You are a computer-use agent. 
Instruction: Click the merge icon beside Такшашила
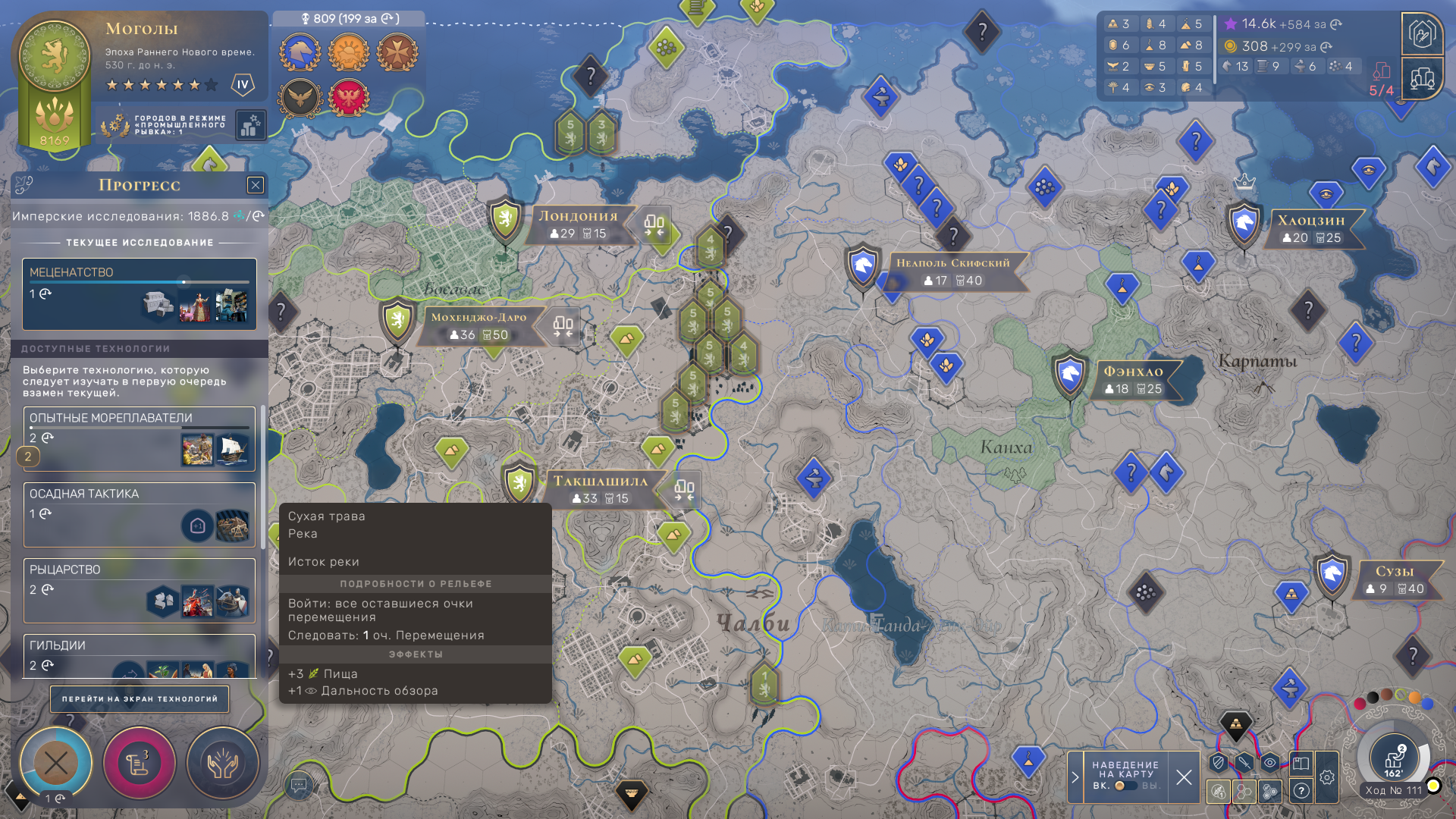coord(684,491)
